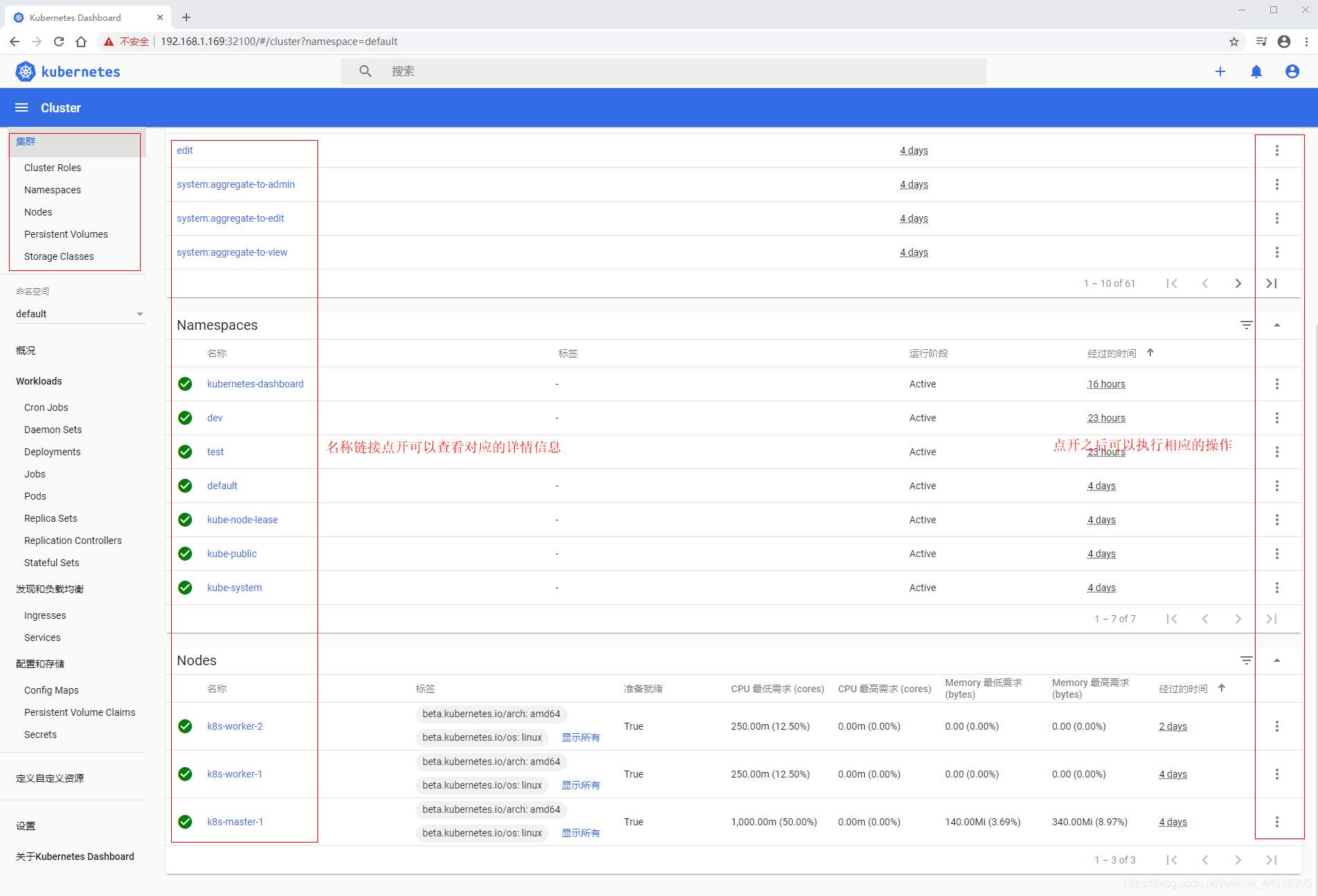Open actions menu for system:aggregate-to-view row
1318x896 pixels.
pos(1277,252)
